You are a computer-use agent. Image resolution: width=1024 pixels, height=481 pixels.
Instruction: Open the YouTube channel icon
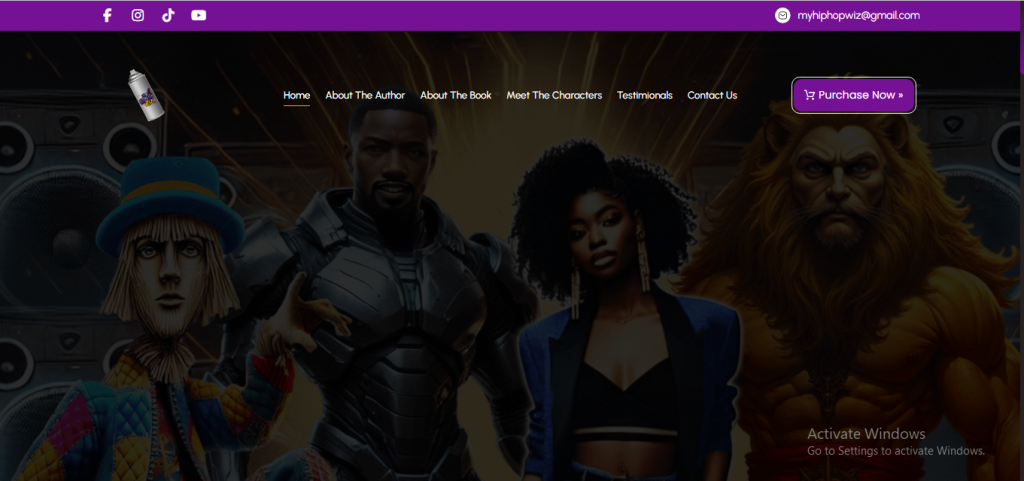(x=199, y=15)
